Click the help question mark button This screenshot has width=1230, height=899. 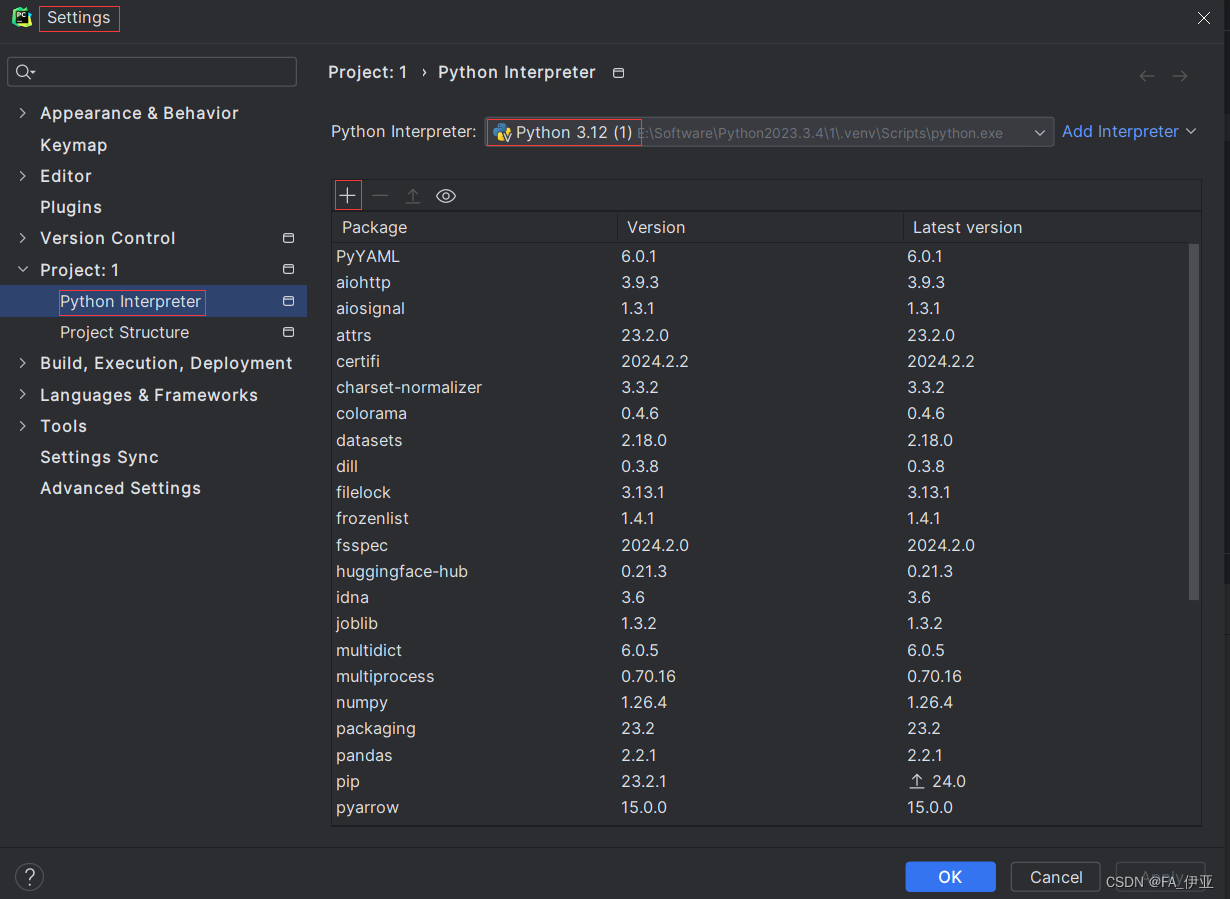30,877
